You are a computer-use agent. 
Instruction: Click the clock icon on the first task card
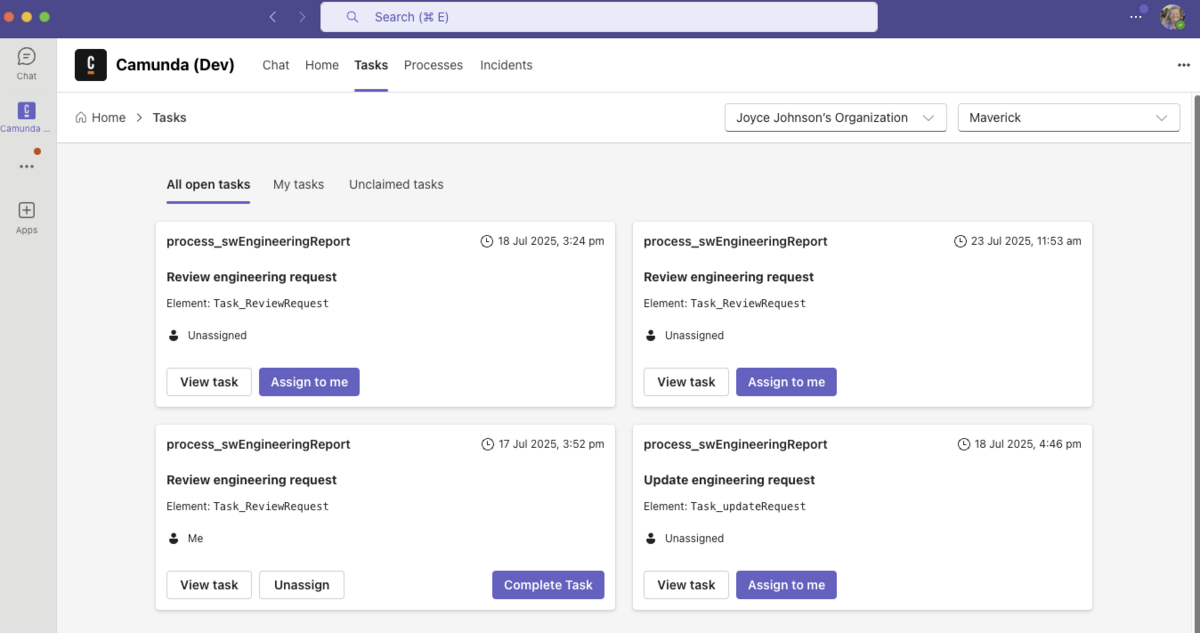(x=485, y=240)
